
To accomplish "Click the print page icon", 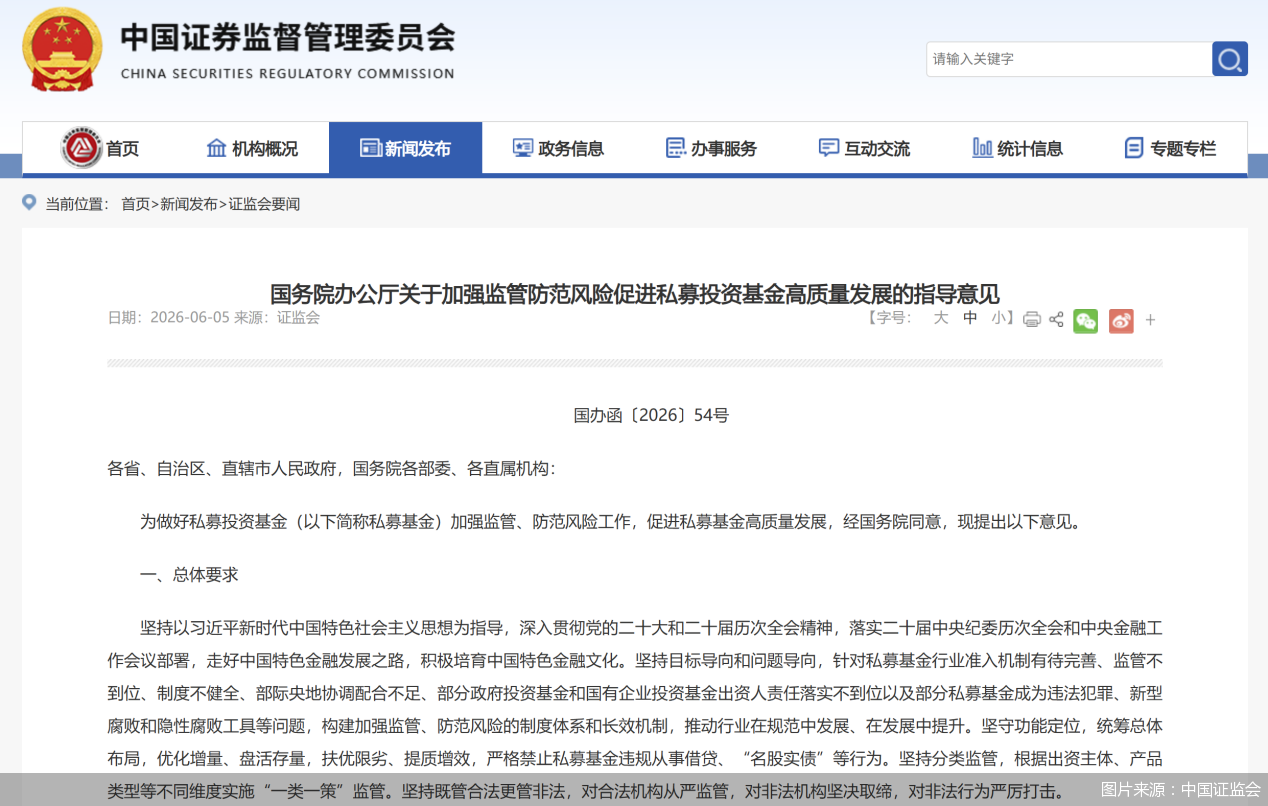I will tap(1032, 320).
